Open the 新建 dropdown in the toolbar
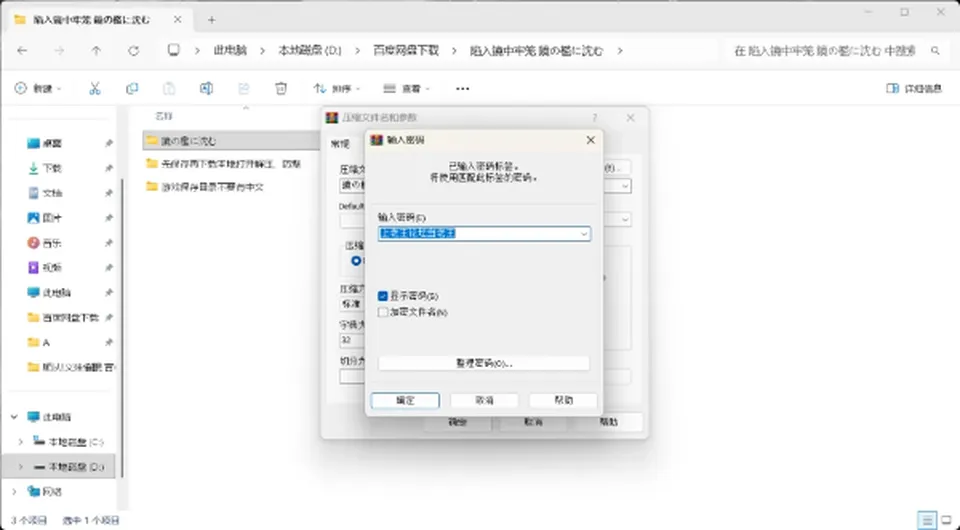 point(38,89)
